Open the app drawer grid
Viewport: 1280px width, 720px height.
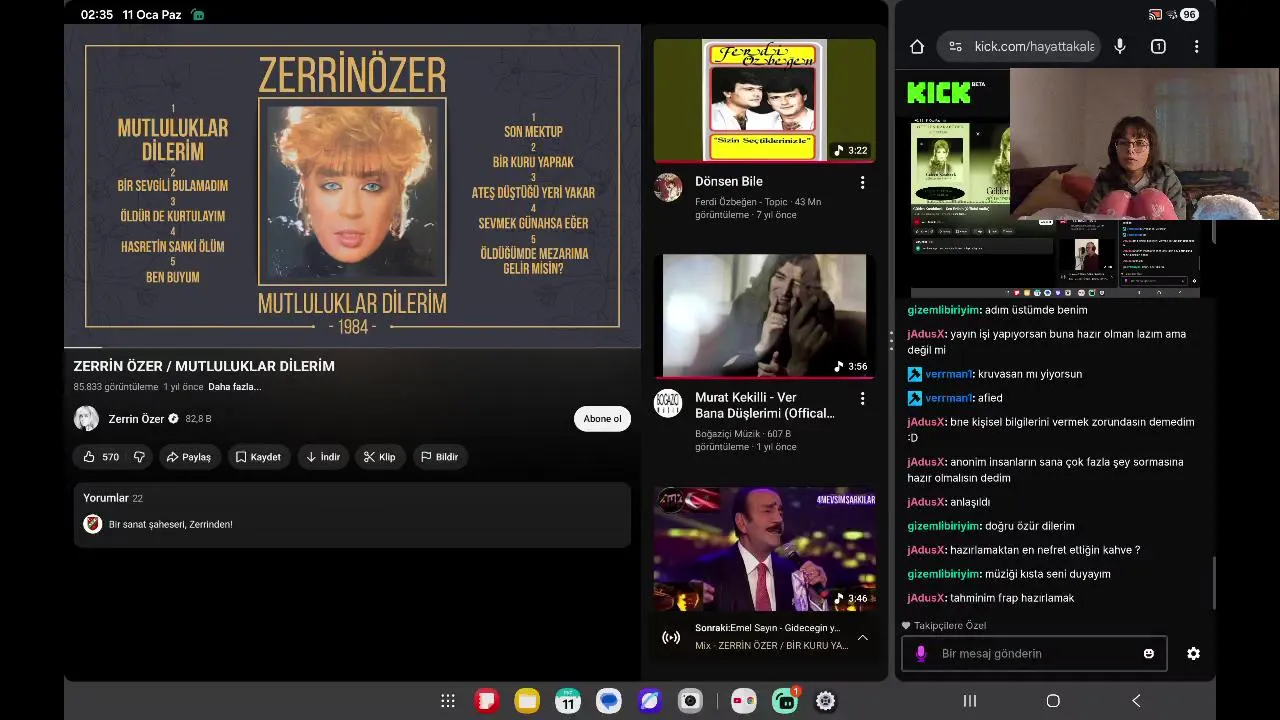pos(448,701)
